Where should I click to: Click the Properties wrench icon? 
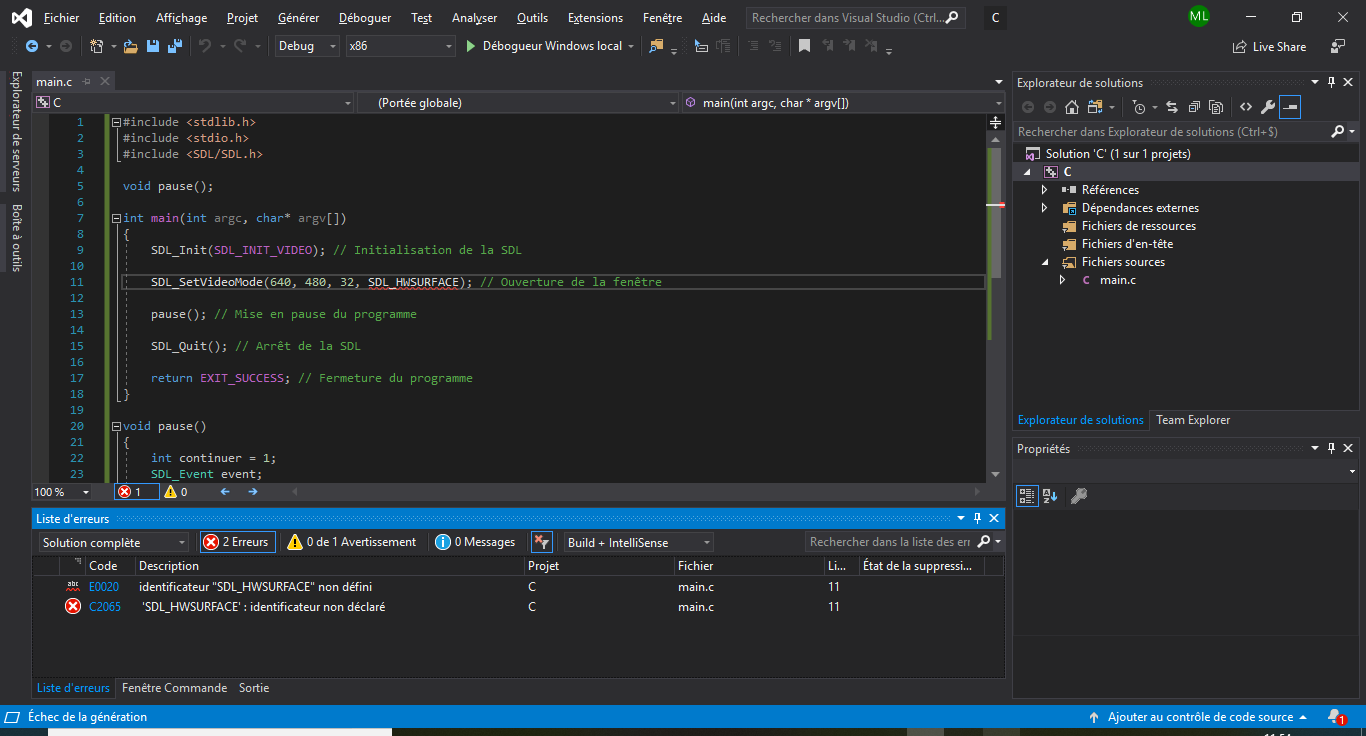point(1268,107)
